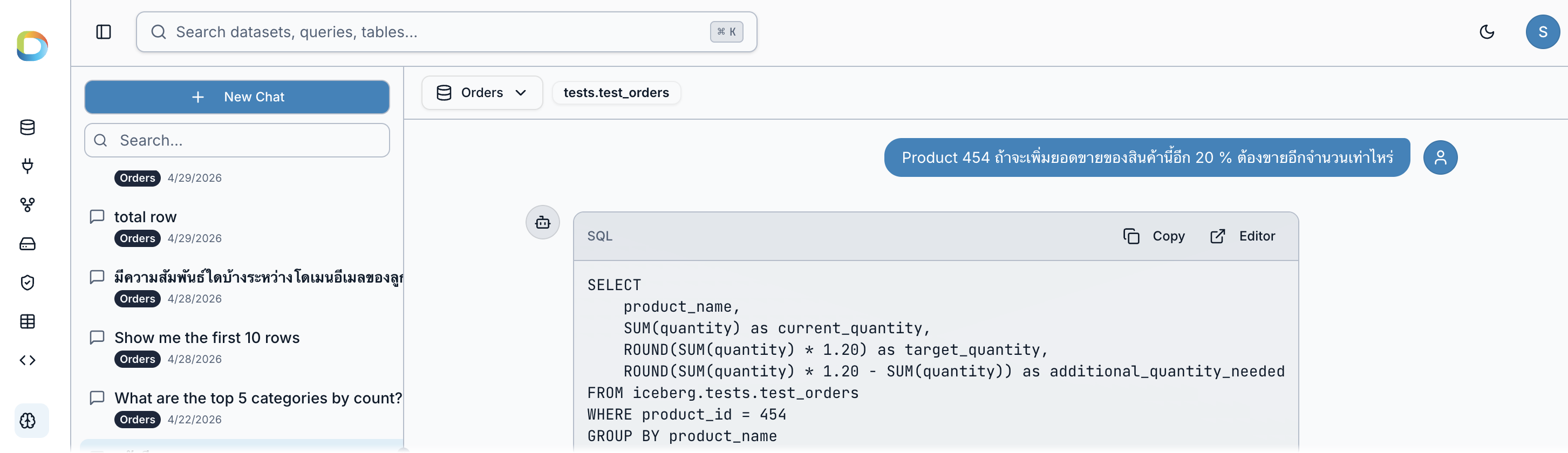
Task: Start a New Chat
Action: (237, 97)
